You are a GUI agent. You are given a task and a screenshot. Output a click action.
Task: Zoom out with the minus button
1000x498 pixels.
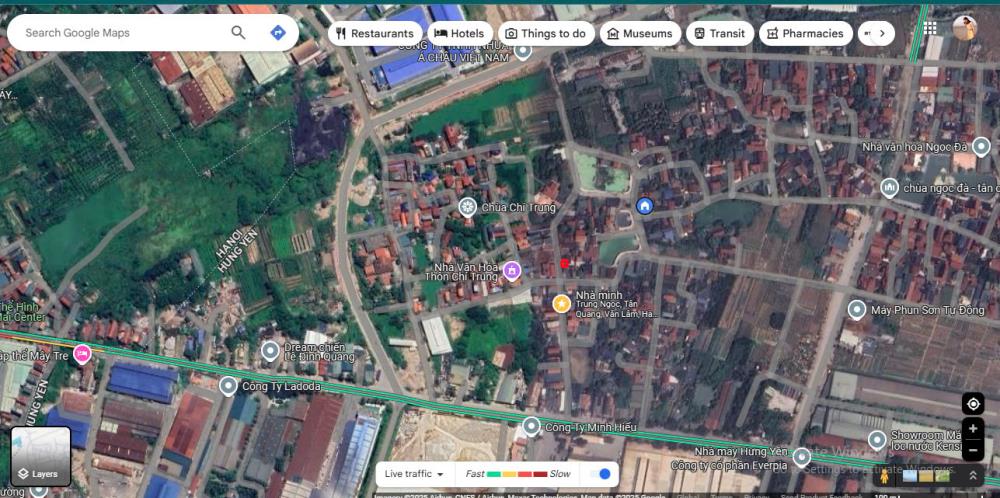click(973, 450)
